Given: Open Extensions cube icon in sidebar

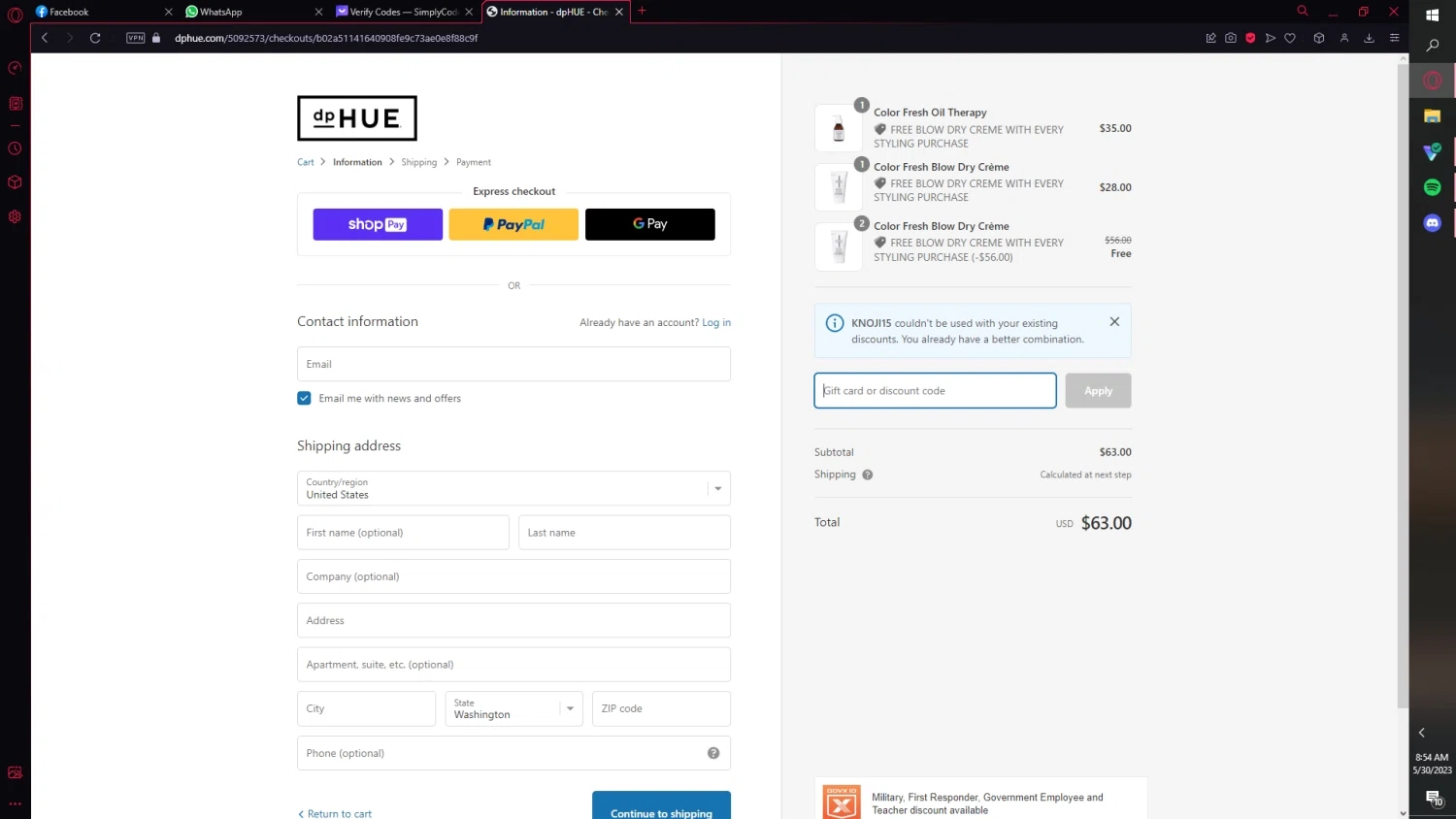Looking at the screenshot, I should click(15, 182).
